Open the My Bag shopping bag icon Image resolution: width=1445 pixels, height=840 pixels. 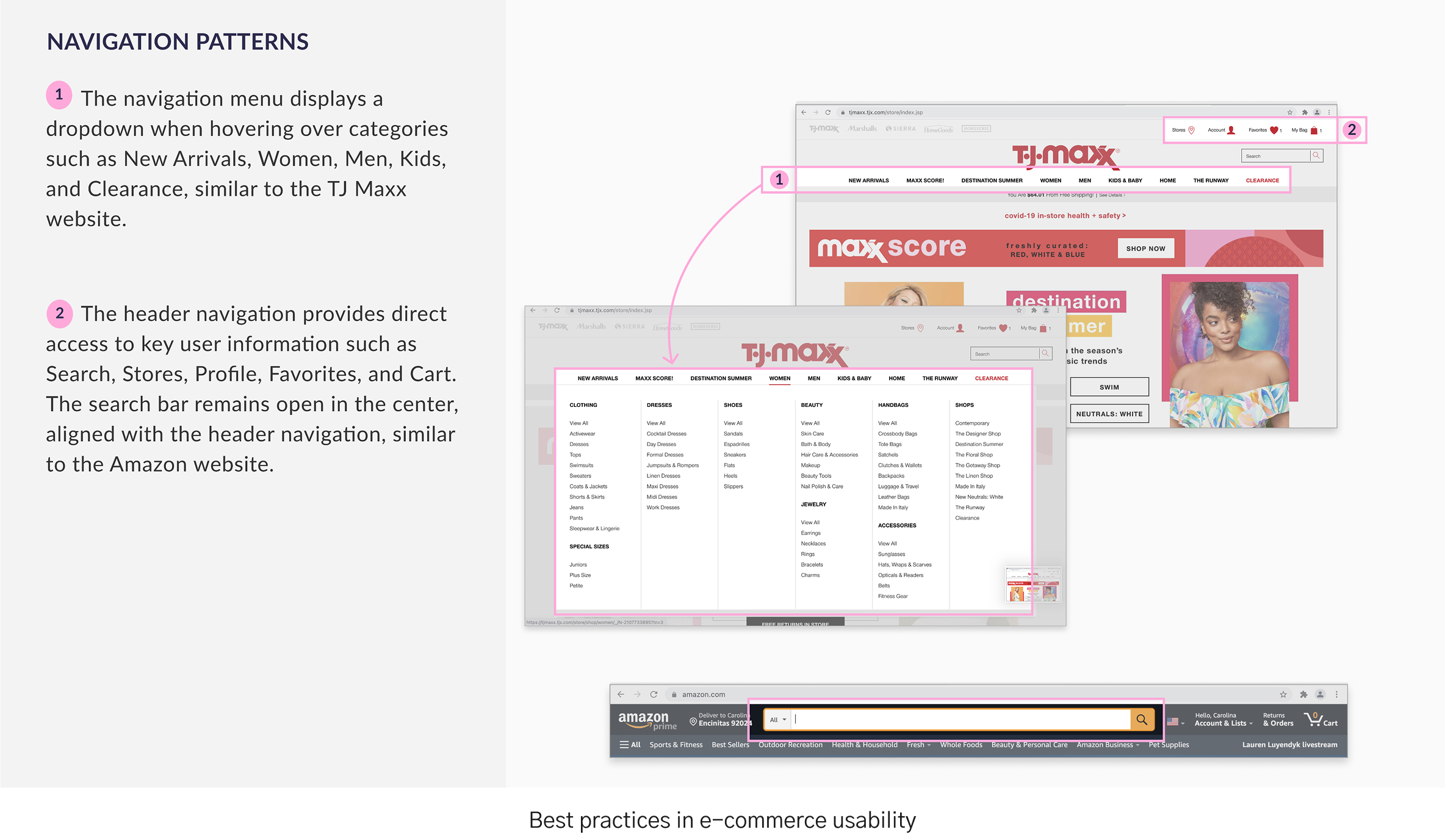coord(1314,130)
